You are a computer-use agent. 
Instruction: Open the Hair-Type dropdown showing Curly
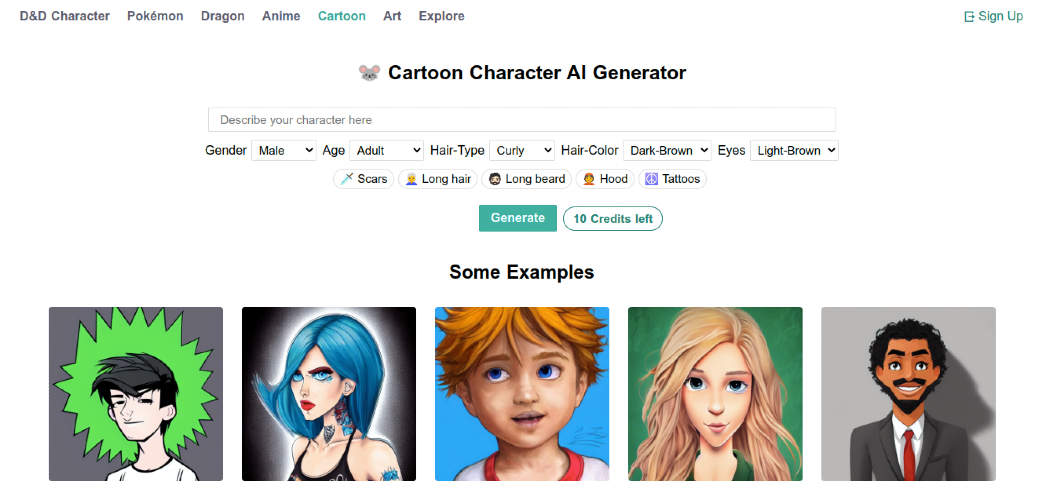click(x=522, y=151)
